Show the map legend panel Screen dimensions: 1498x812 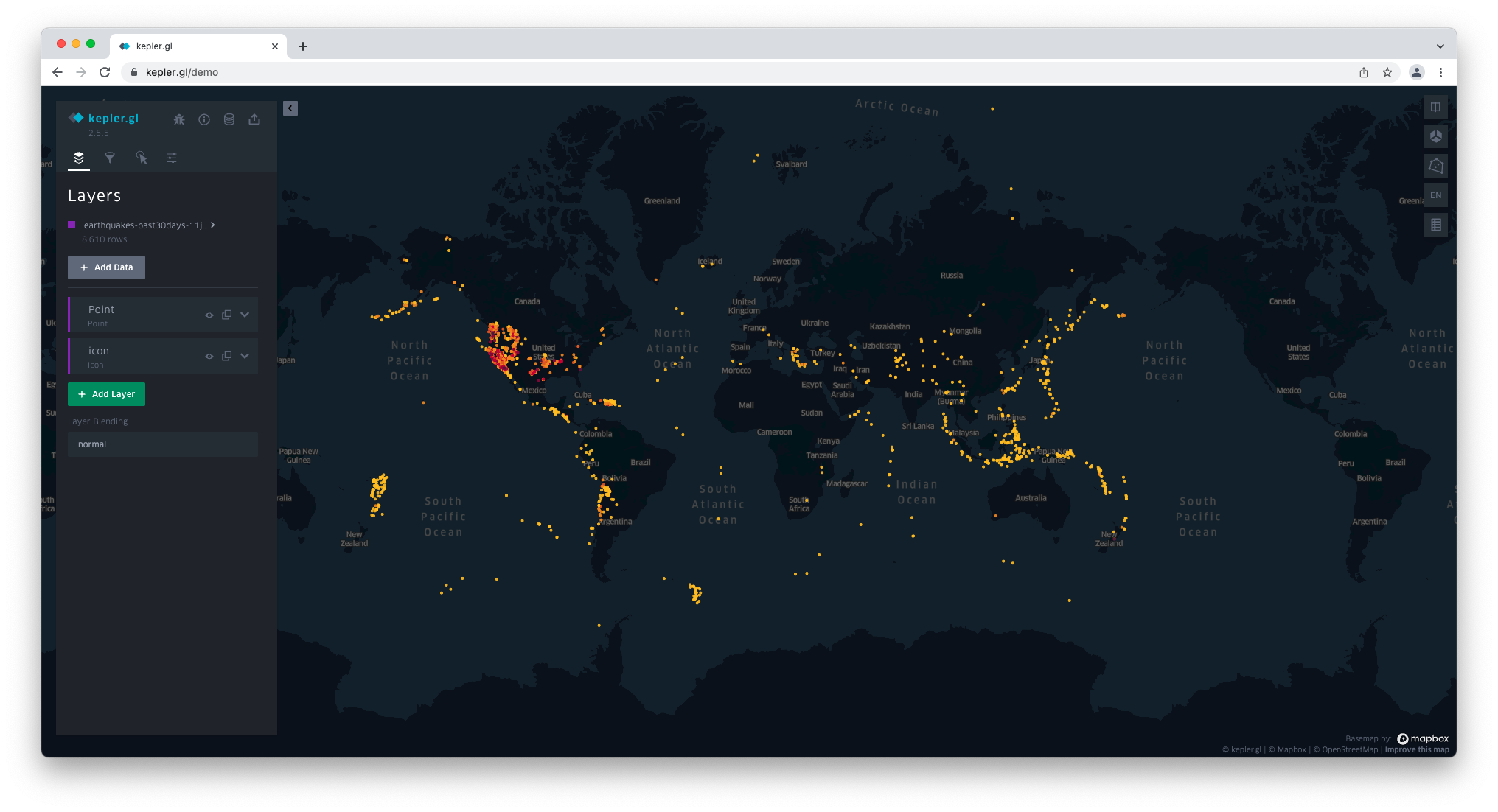point(1436,224)
